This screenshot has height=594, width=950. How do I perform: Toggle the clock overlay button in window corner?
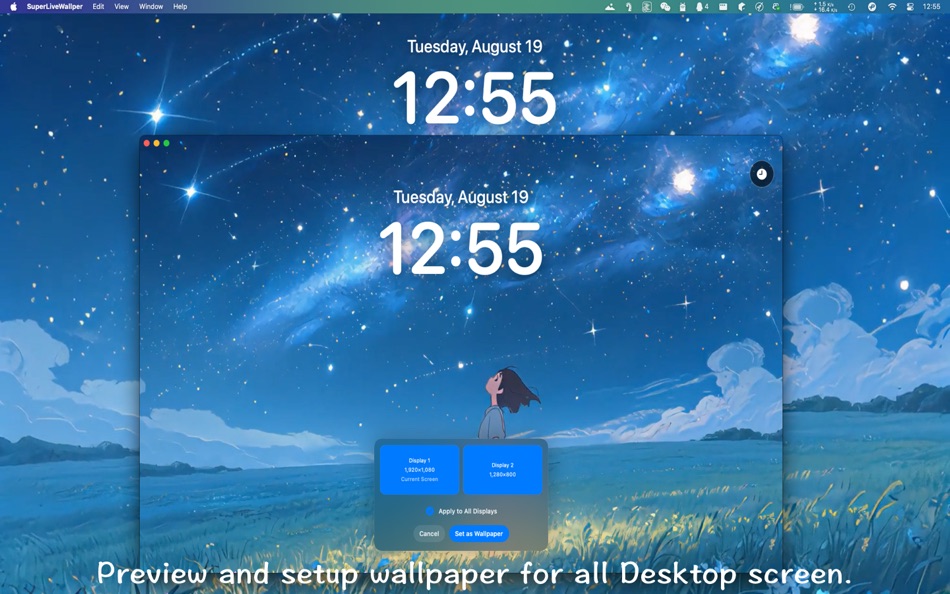point(762,173)
